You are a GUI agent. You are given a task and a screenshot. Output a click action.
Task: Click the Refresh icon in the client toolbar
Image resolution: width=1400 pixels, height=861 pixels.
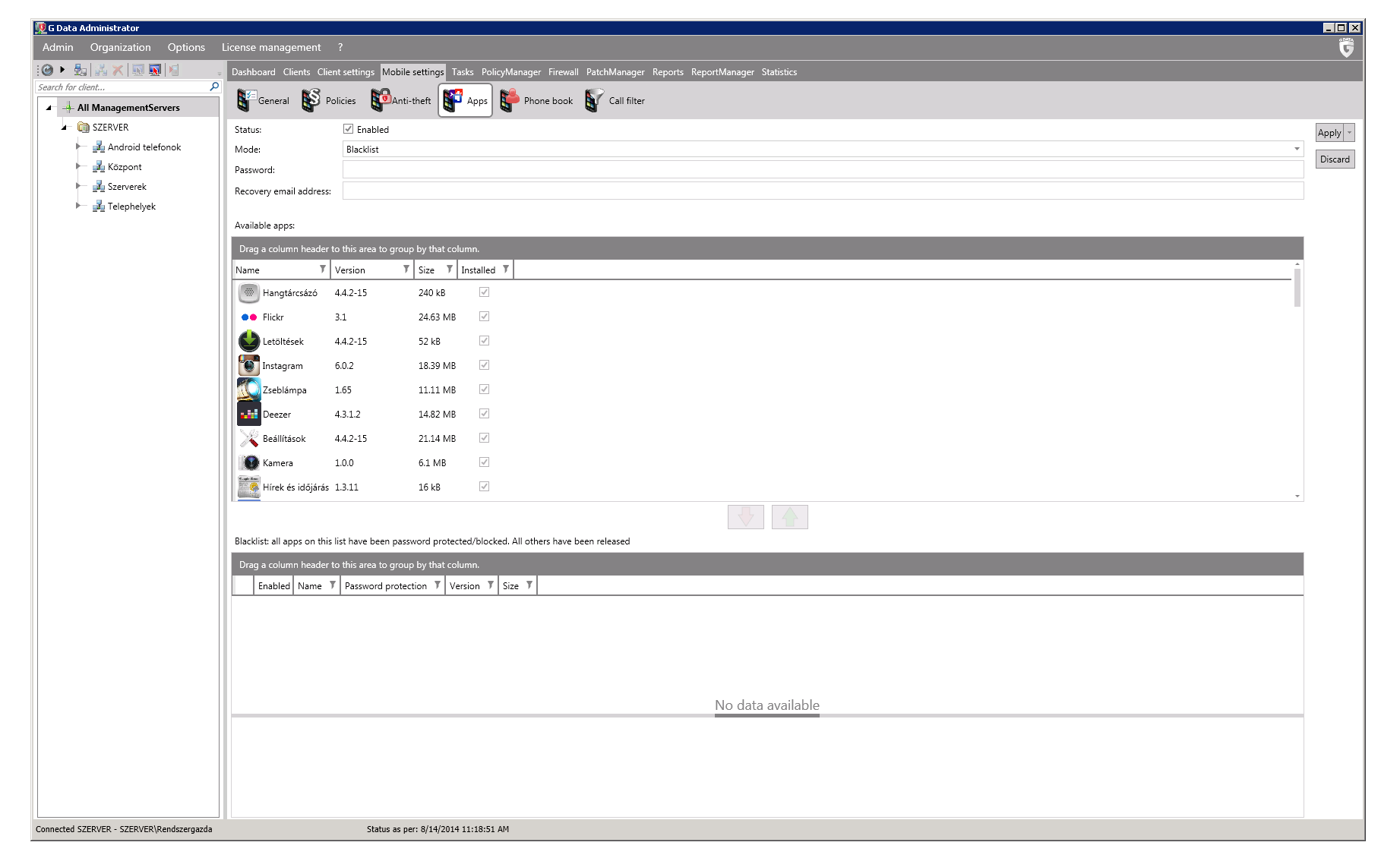[x=47, y=70]
